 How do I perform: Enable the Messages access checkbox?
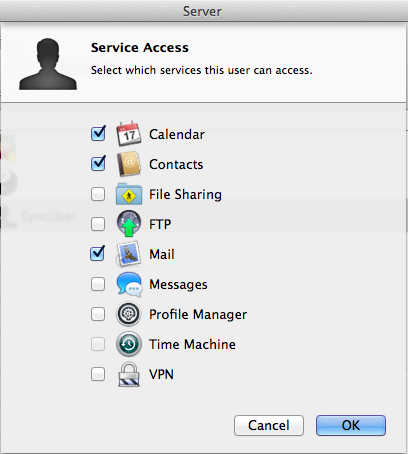[x=98, y=284]
